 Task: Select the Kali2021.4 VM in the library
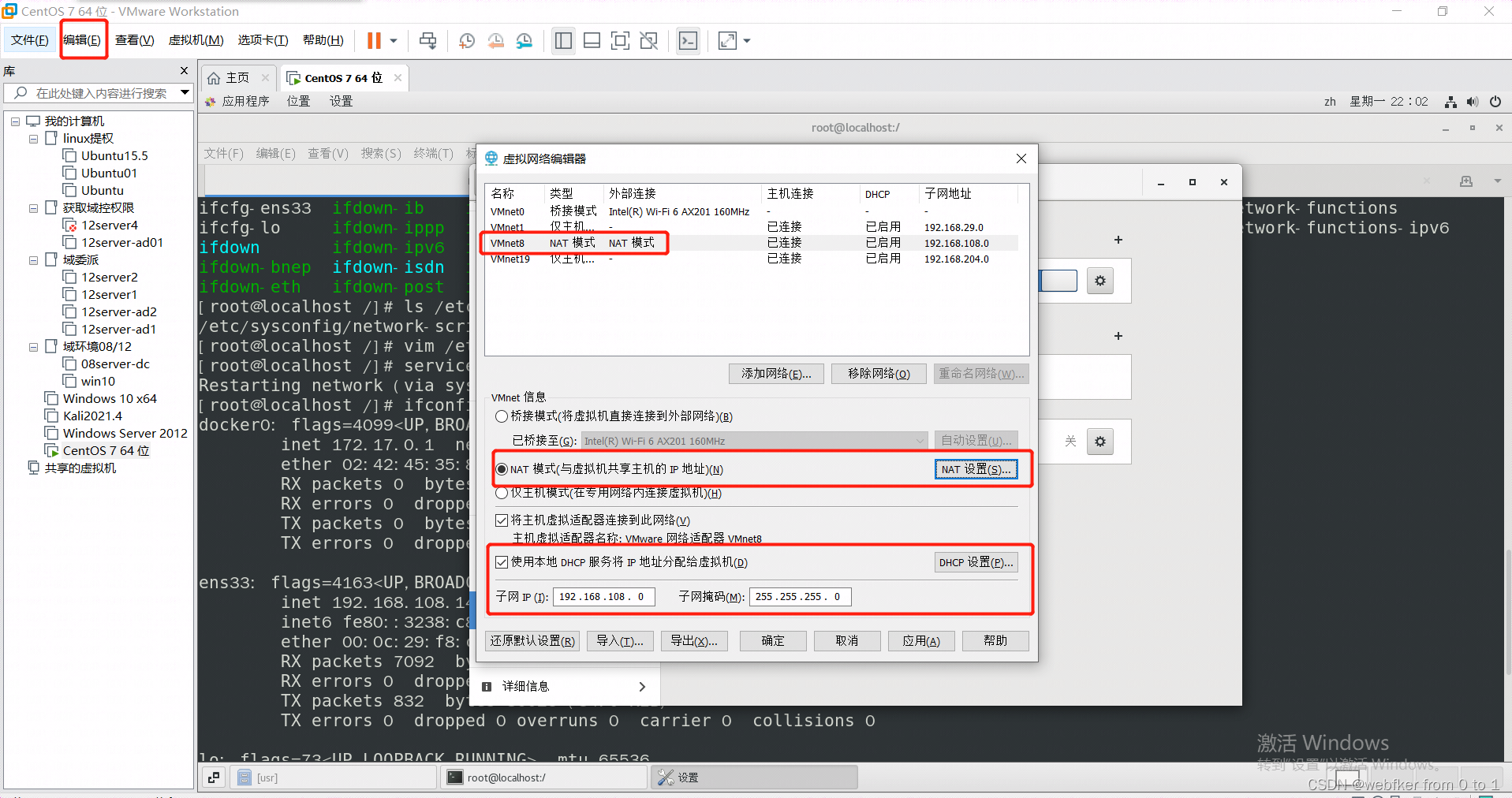[92, 416]
